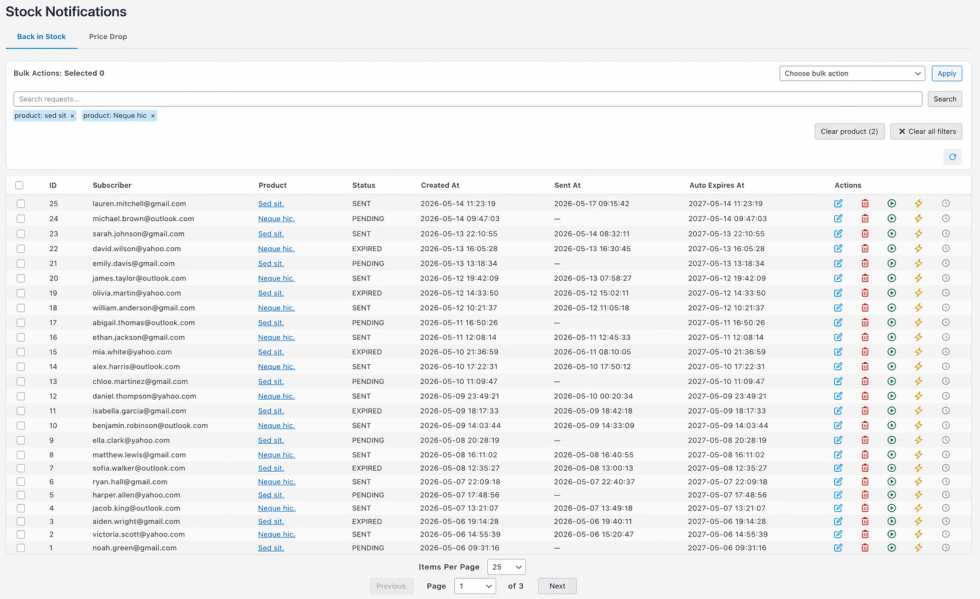Switch to the Price Drop tab
This screenshot has width=980, height=599.
(107, 36)
